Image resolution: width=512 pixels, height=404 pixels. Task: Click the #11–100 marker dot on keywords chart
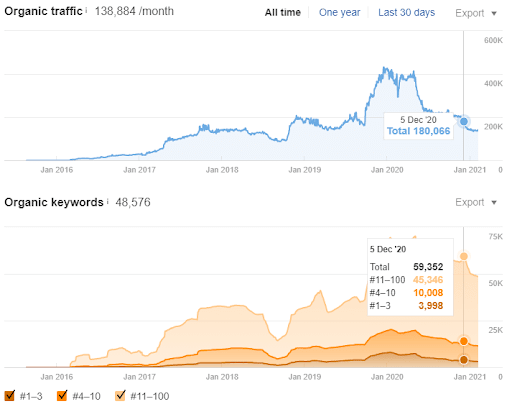point(464,256)
